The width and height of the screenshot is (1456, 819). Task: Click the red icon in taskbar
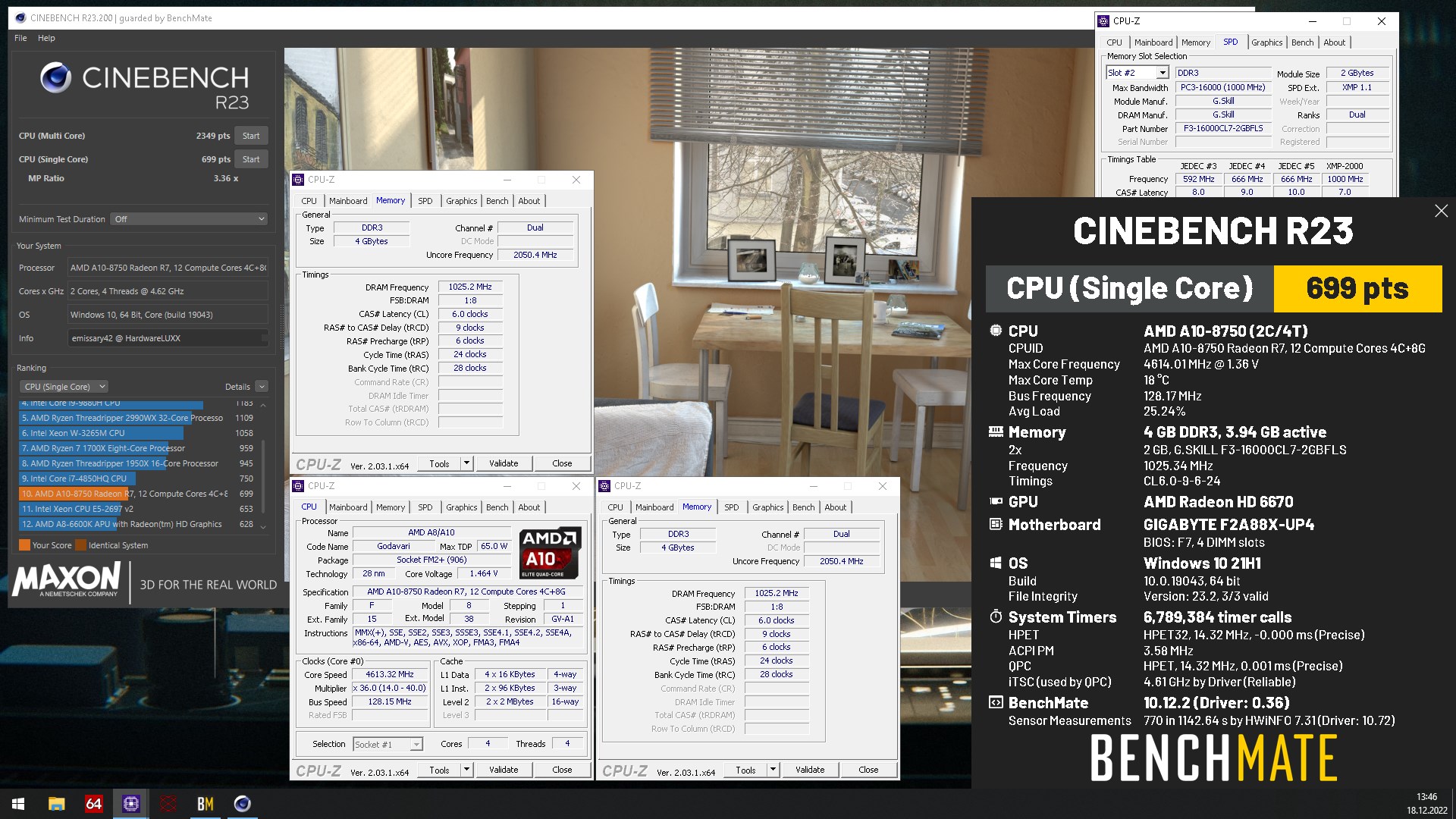(x=168, y=804)
